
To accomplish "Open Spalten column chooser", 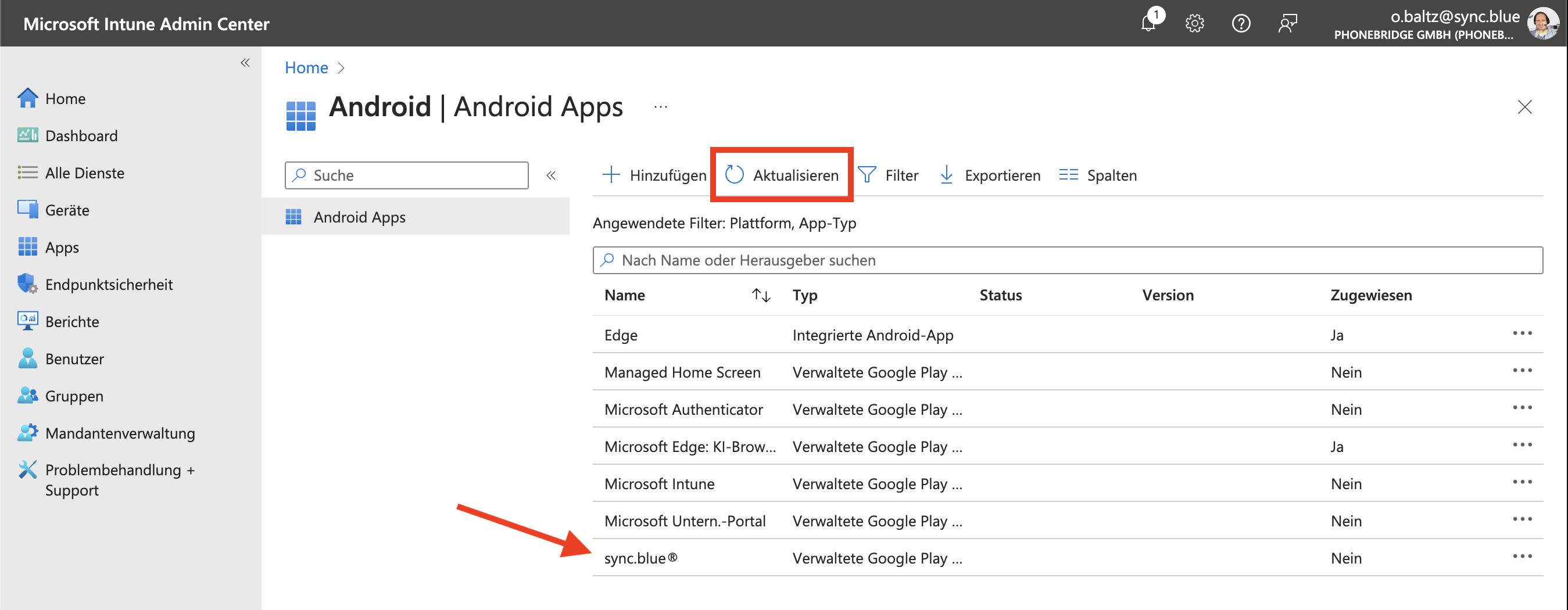I will tap(1097, 174).
